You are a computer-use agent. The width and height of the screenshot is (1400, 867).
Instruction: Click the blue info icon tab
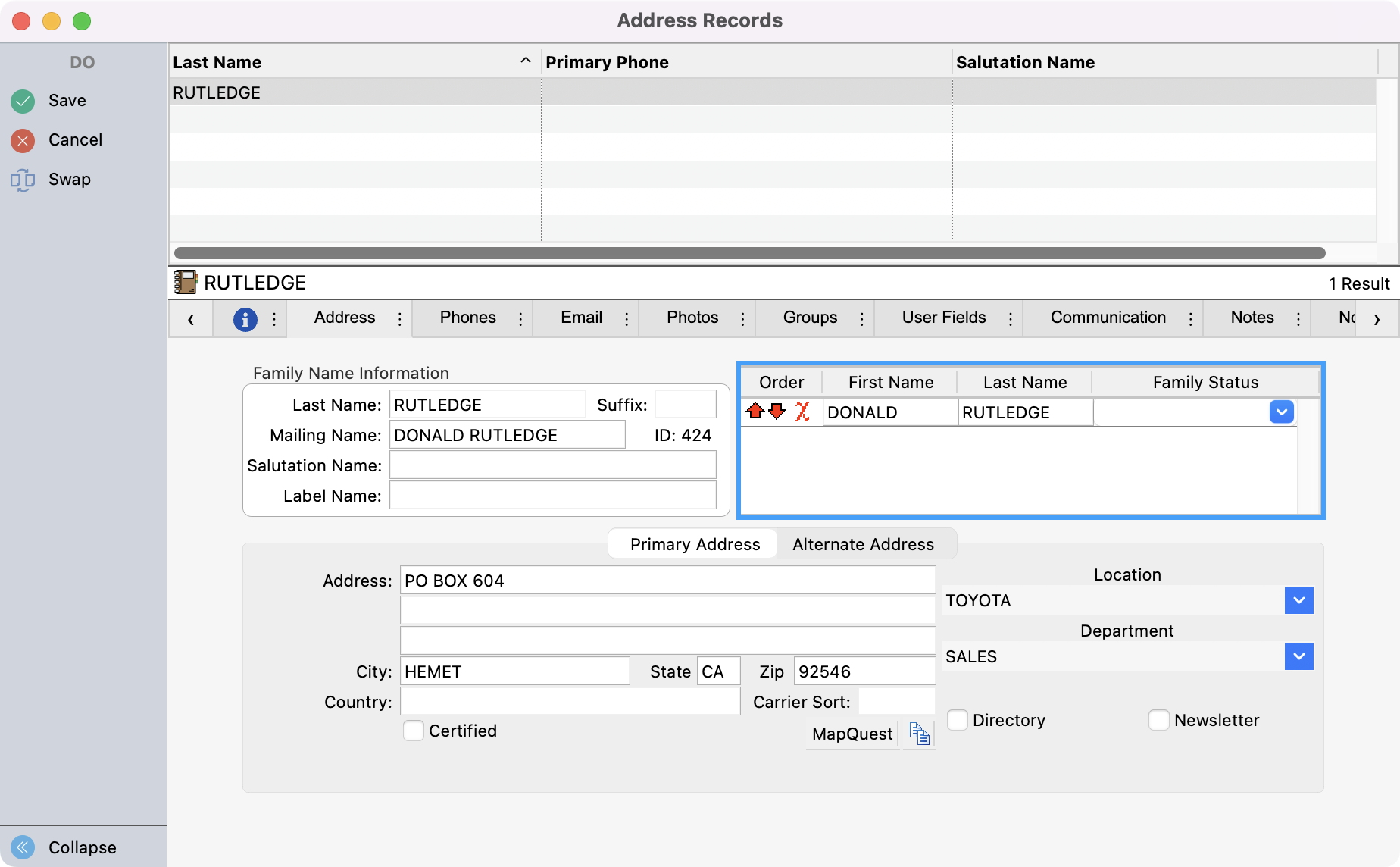(245, 319)
